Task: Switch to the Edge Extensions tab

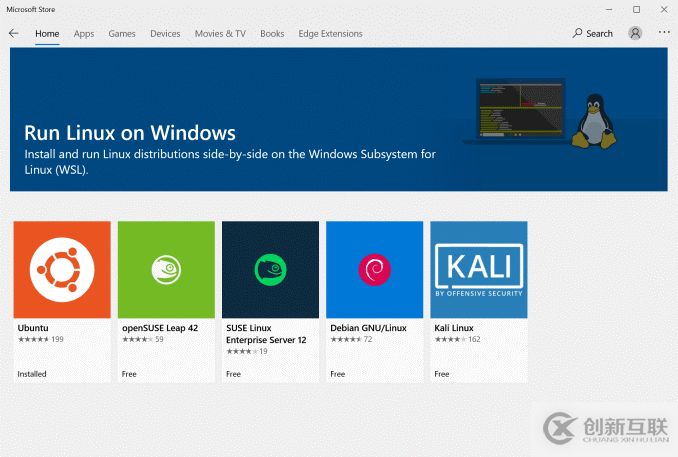Action: pyautogui.click(x=330, y=34)
